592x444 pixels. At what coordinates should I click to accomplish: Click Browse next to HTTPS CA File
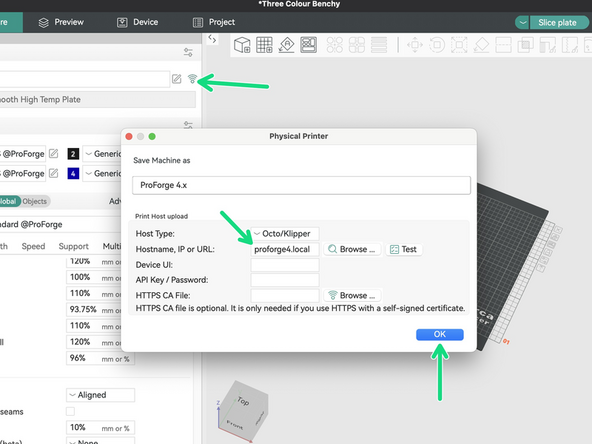click(x=352, y=295)
